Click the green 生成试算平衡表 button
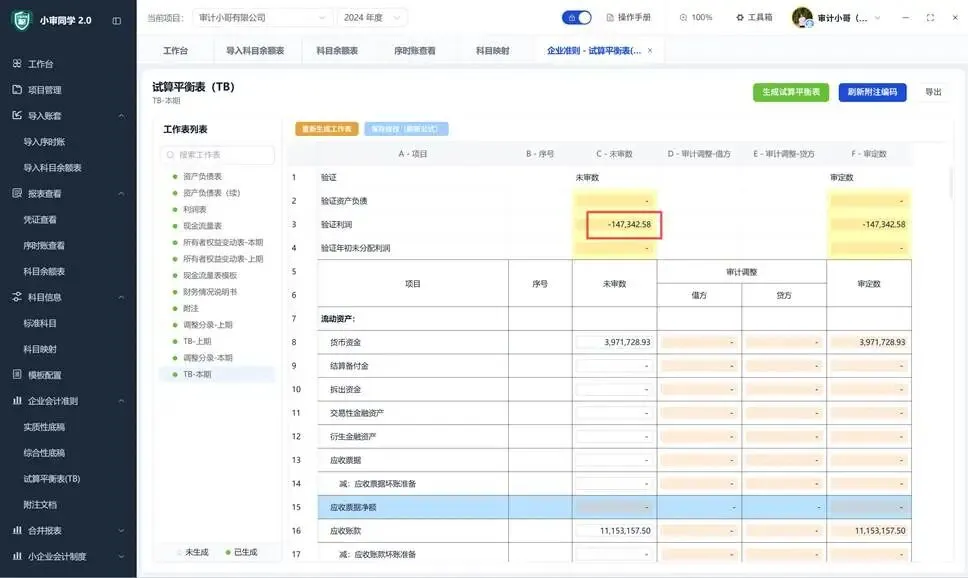 791,92
